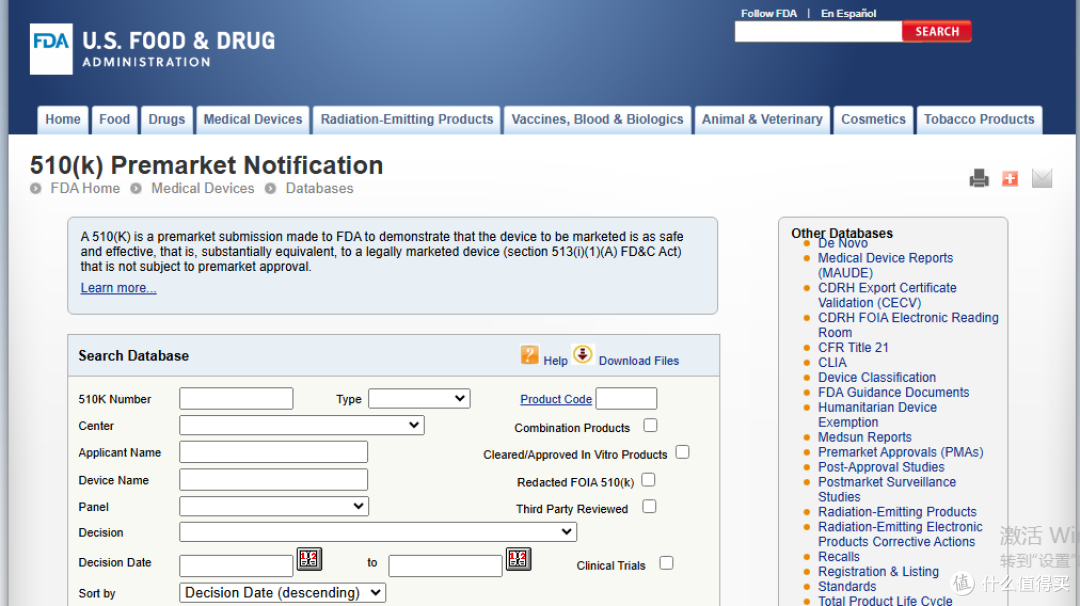Click the FDA logo
The width and height of the screenshot is (1080, 606).
pos(51,49)
